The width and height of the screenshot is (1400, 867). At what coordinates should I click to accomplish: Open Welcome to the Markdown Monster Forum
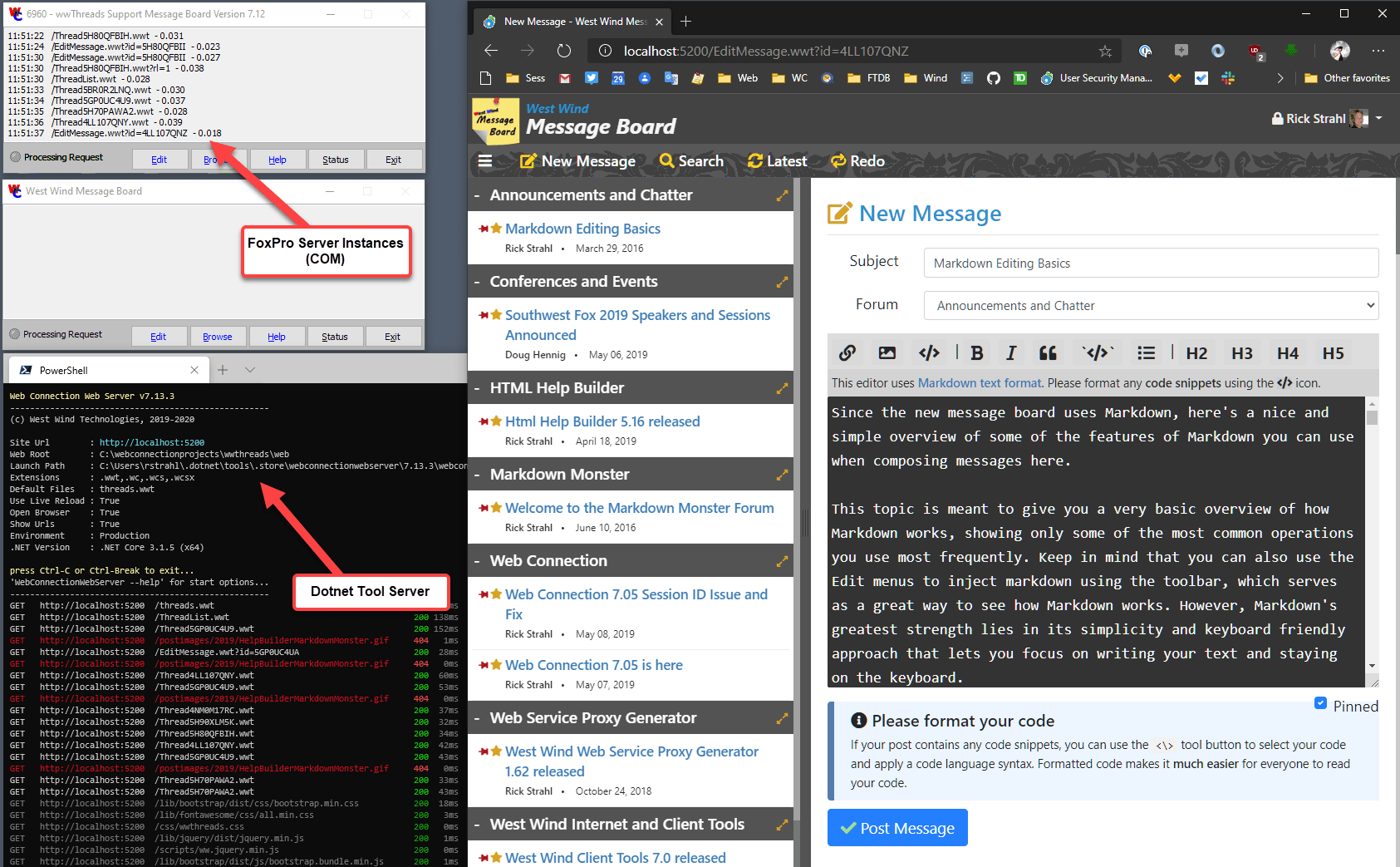point(639,508)
